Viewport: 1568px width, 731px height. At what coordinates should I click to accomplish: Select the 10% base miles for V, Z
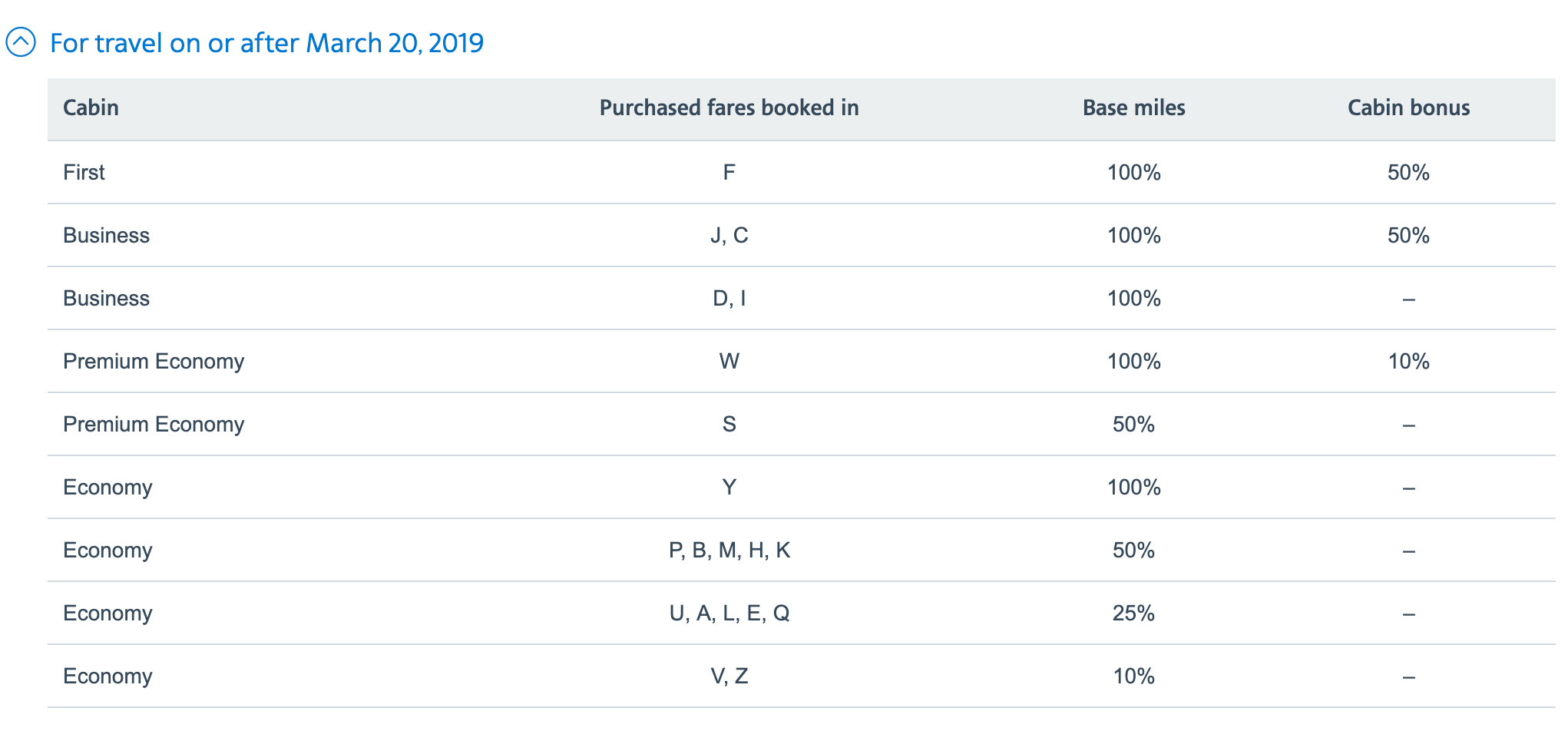[1133, 676]
